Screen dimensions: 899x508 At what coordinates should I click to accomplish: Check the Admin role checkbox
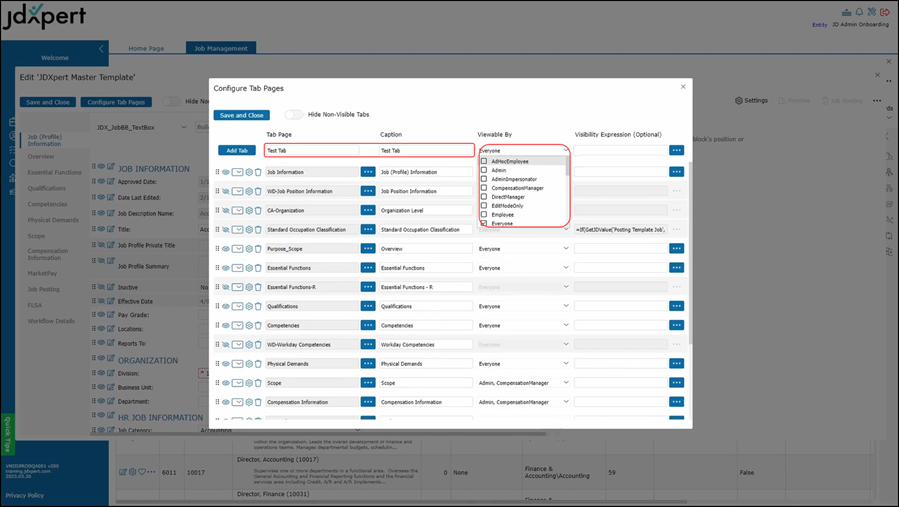click(485, 170)
